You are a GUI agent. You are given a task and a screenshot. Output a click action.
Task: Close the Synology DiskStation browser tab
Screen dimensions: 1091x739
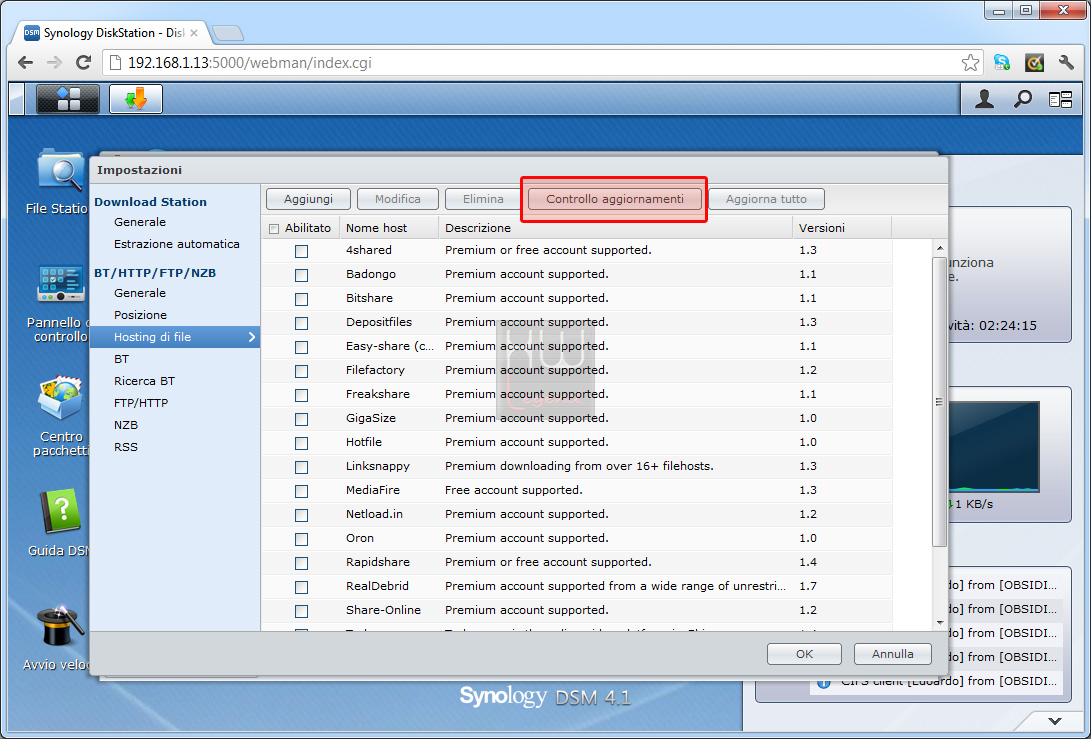coord(194,33)
